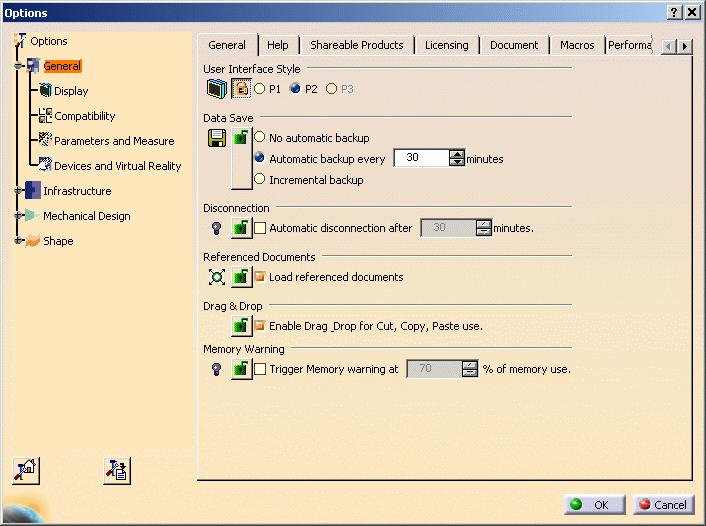The height and width of the screenshot is (526, 706).
Task: Click the Display monitor icon in tree
Action: tap(45, 91)
